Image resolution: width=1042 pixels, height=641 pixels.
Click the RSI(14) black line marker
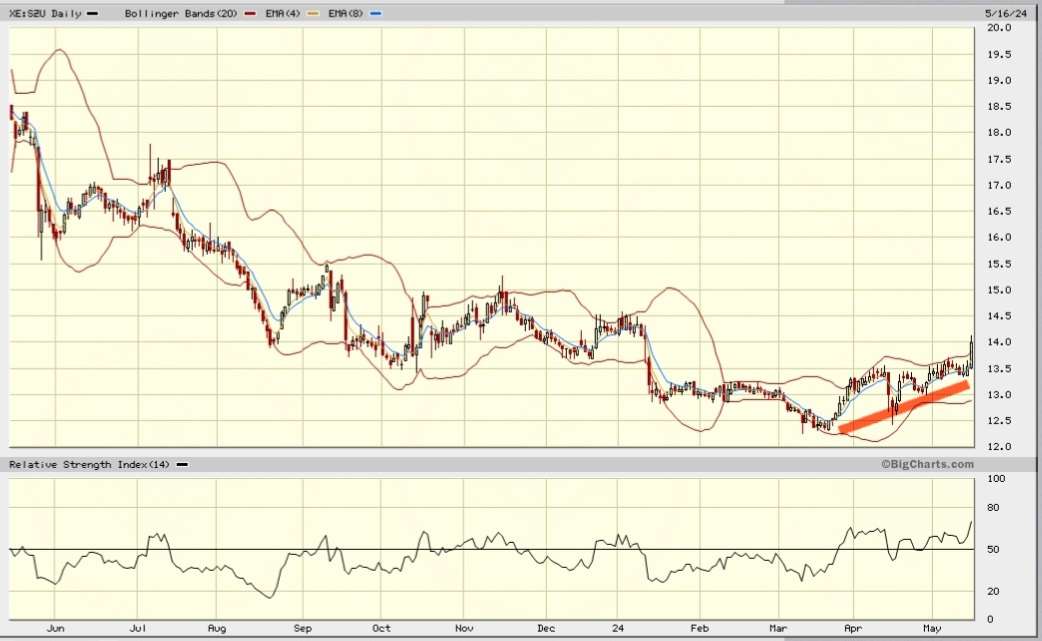[x=181, y=464]
